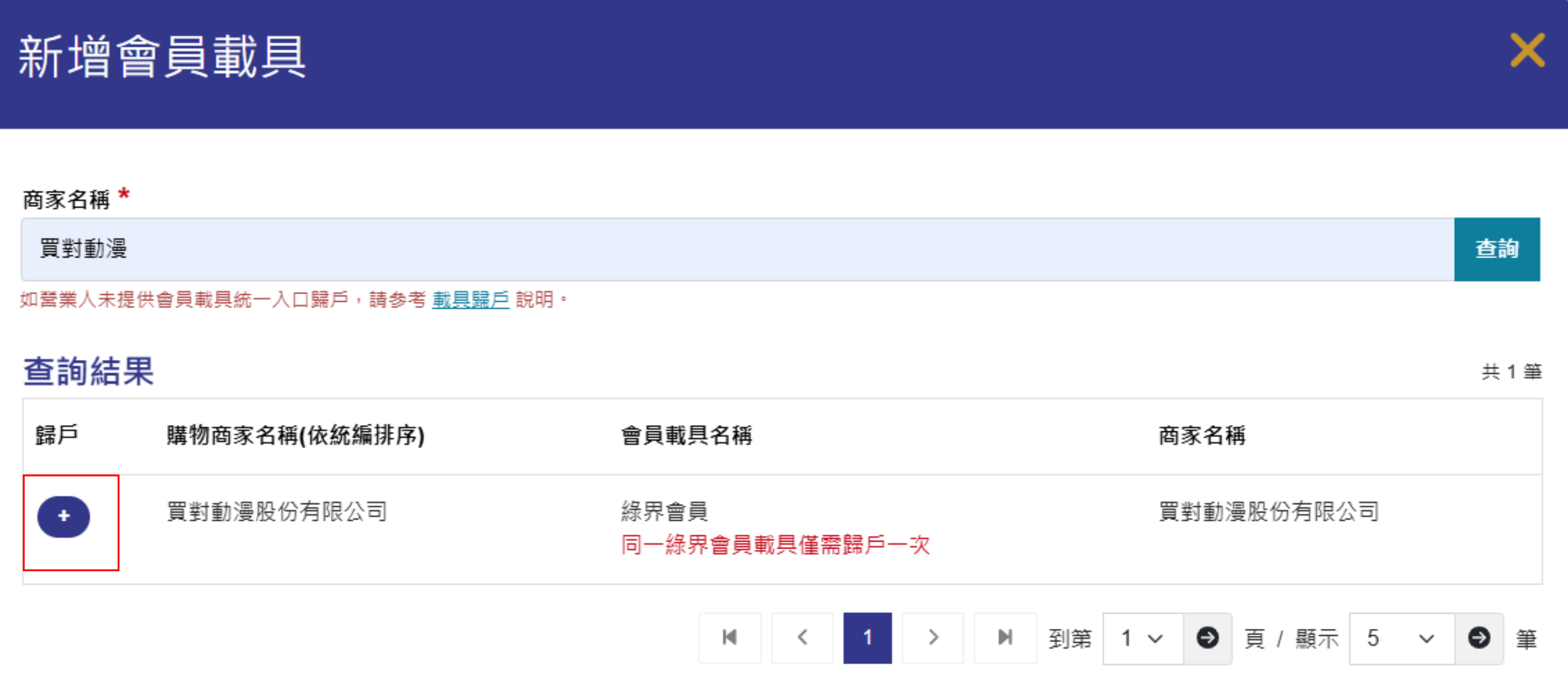
Task: Click the 購物商家名稱(依統編排序) column header
Action: point(295,435)
